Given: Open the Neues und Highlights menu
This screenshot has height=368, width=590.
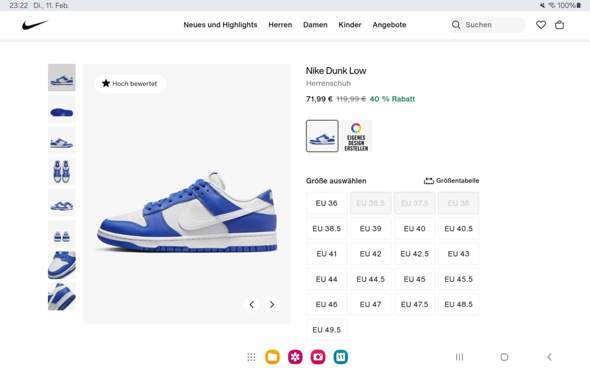Looking at the screenshot, I should pyautogui.click(x=220, y=25).
